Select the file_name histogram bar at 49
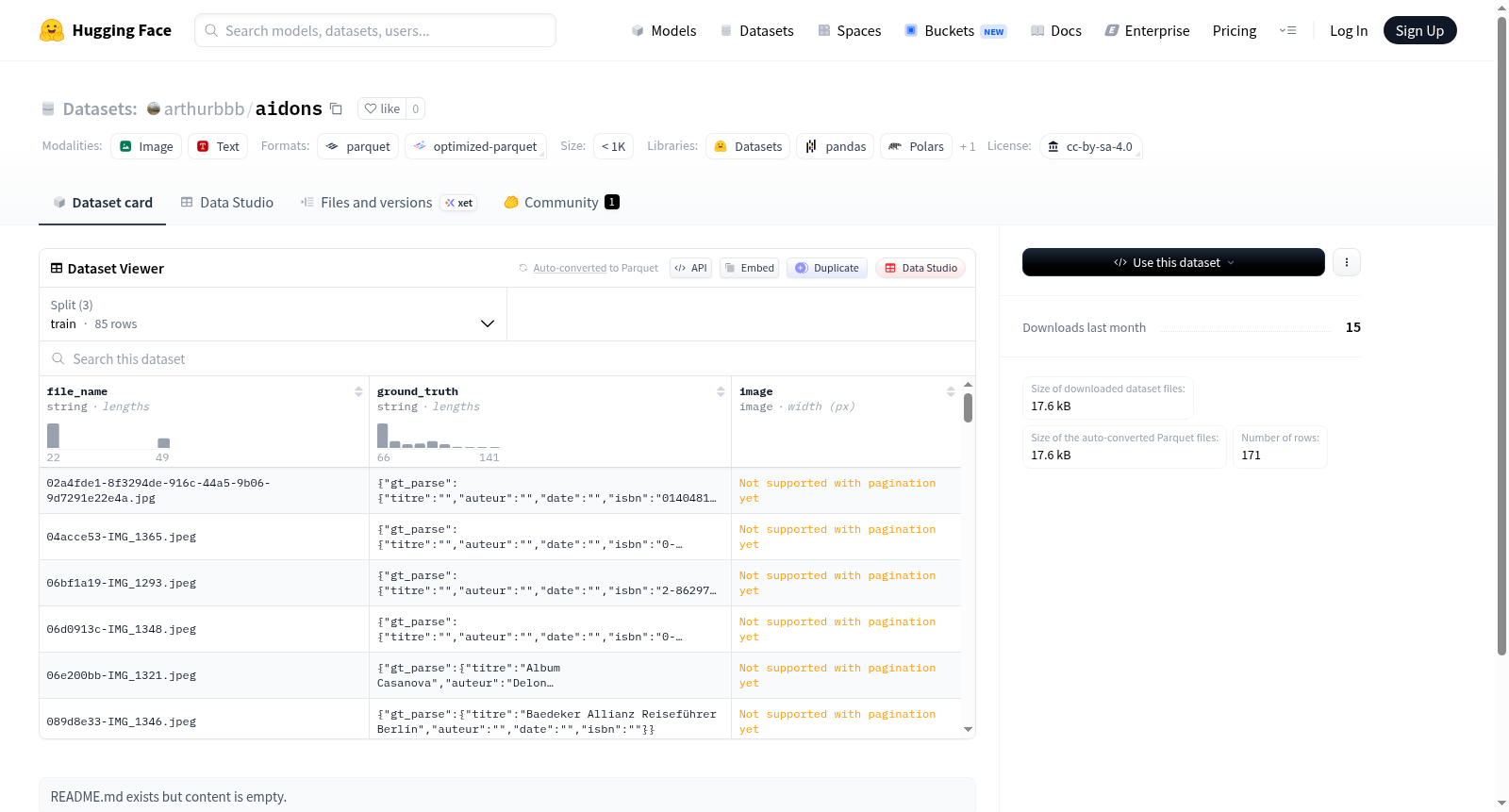Image resolution: width=1509 pixels, height=812 pixels. [x=164, y=443]
